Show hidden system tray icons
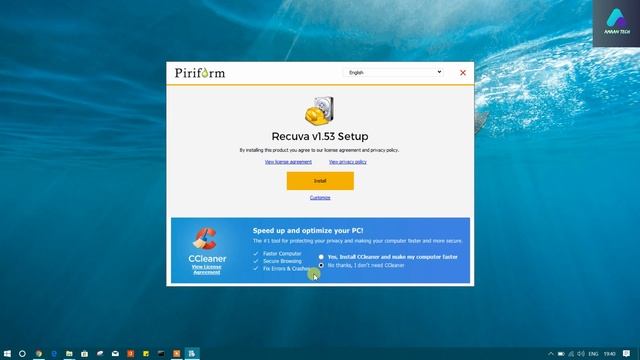640x360 pixels. coord(551,354)
